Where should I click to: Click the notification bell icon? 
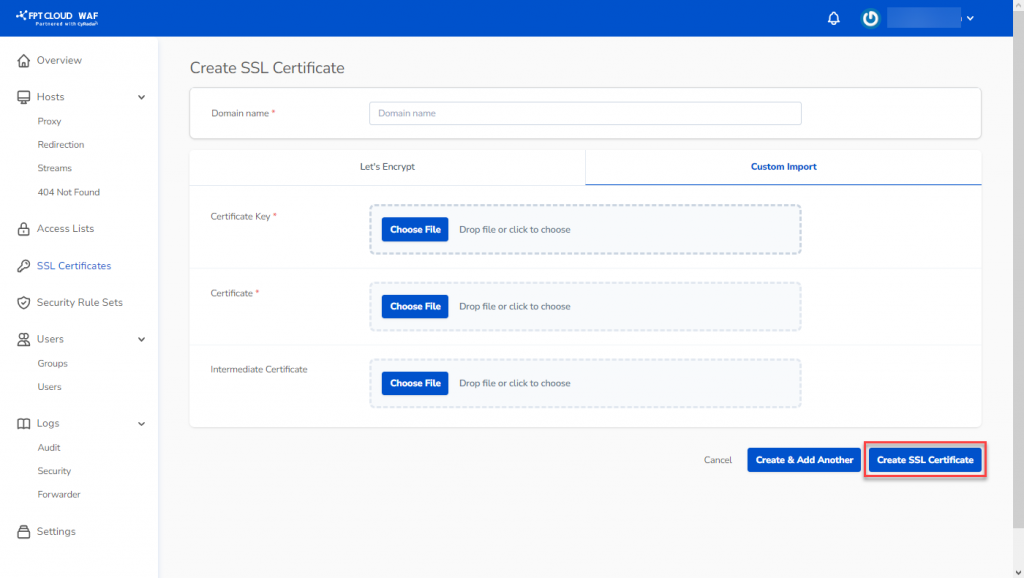pos(834,18)
